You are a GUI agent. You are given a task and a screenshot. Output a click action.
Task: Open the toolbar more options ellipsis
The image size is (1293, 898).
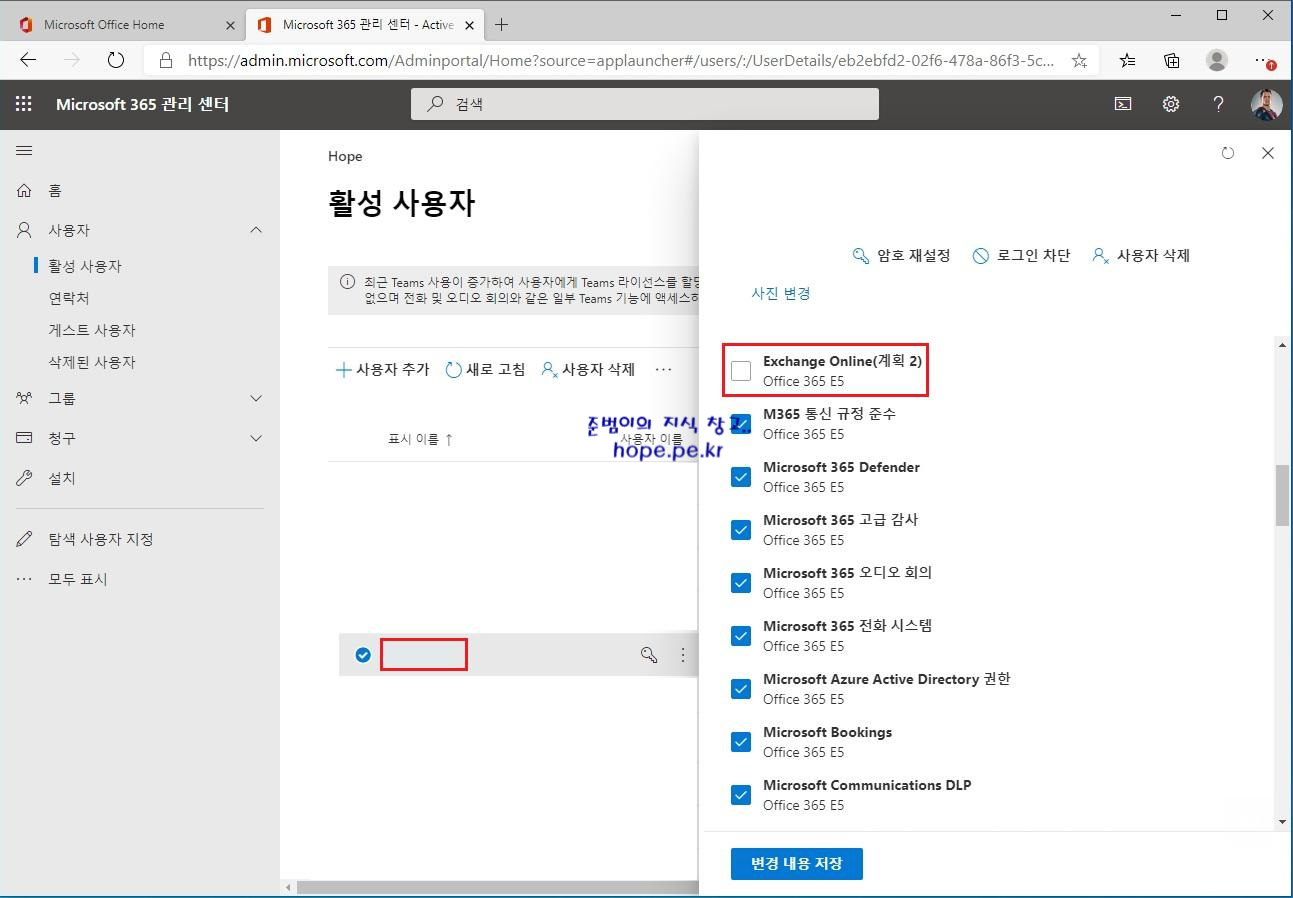(663, 369)
